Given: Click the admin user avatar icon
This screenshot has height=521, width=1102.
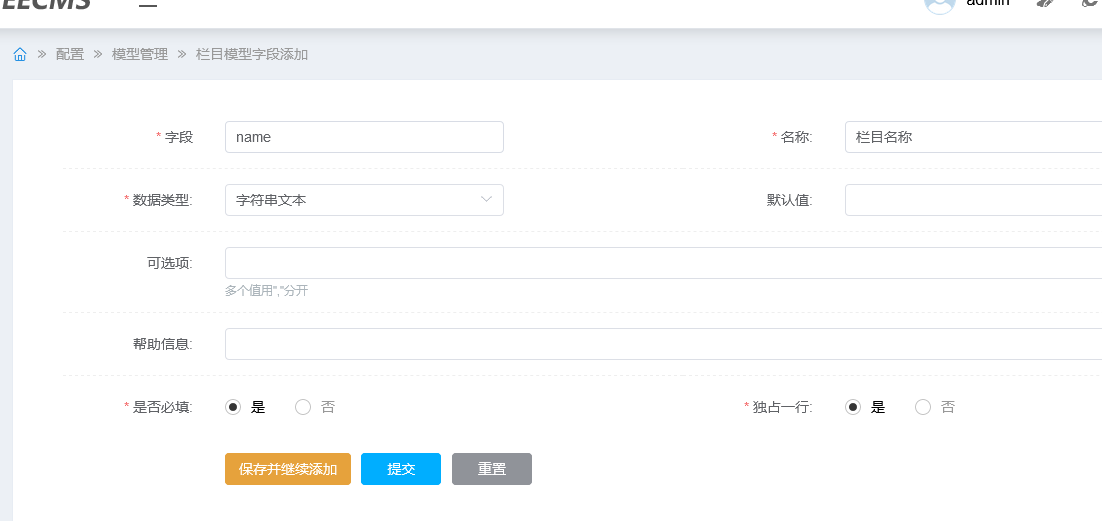Looking at the screenshot, I should (940, 4).
